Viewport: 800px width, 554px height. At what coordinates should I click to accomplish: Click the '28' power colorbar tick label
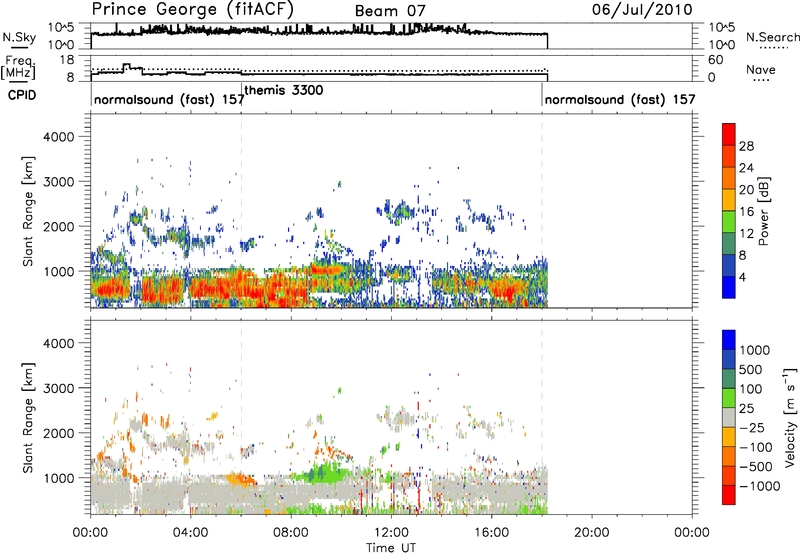pos(746,146)
